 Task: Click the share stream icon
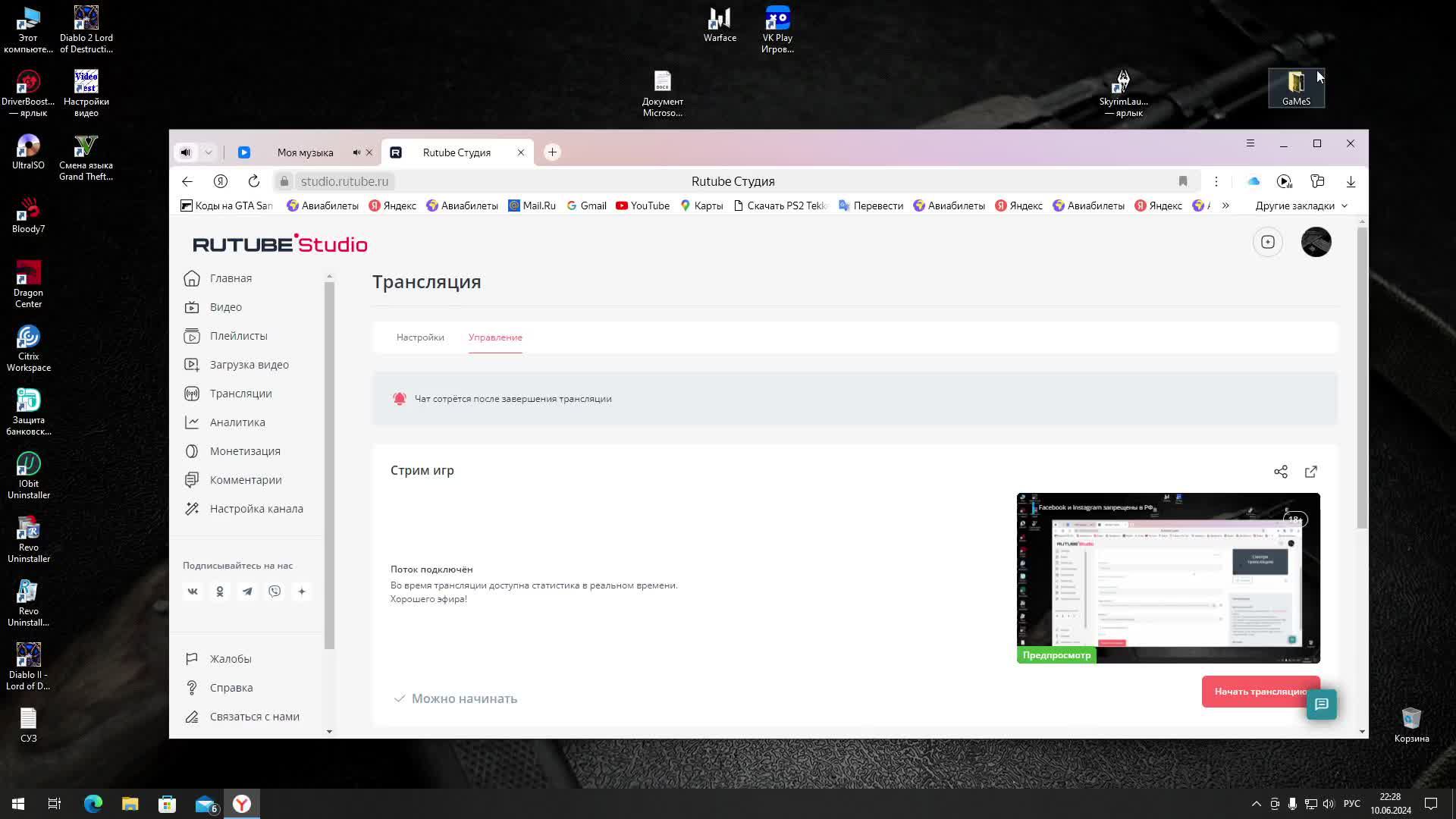(1281, 472)
